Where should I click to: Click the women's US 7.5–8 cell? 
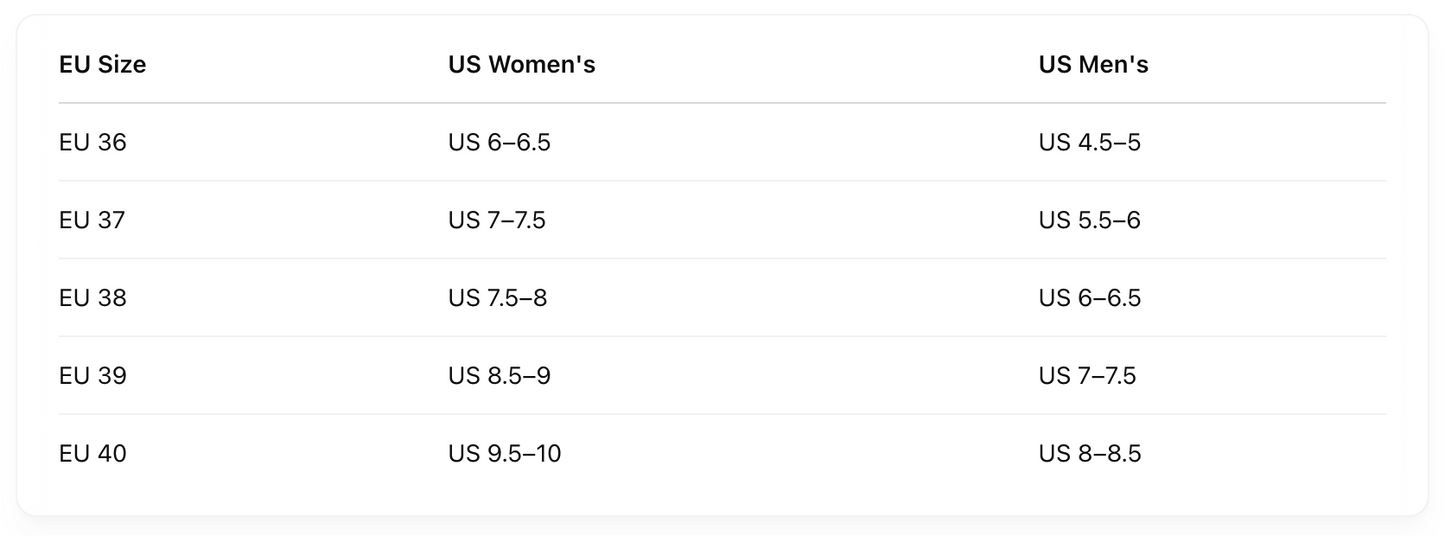497,298
